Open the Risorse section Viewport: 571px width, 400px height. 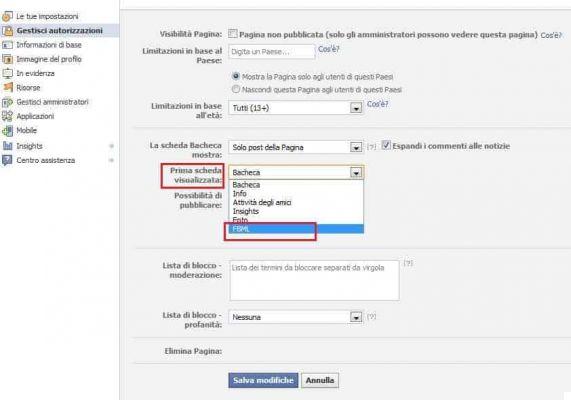[28, 88]
